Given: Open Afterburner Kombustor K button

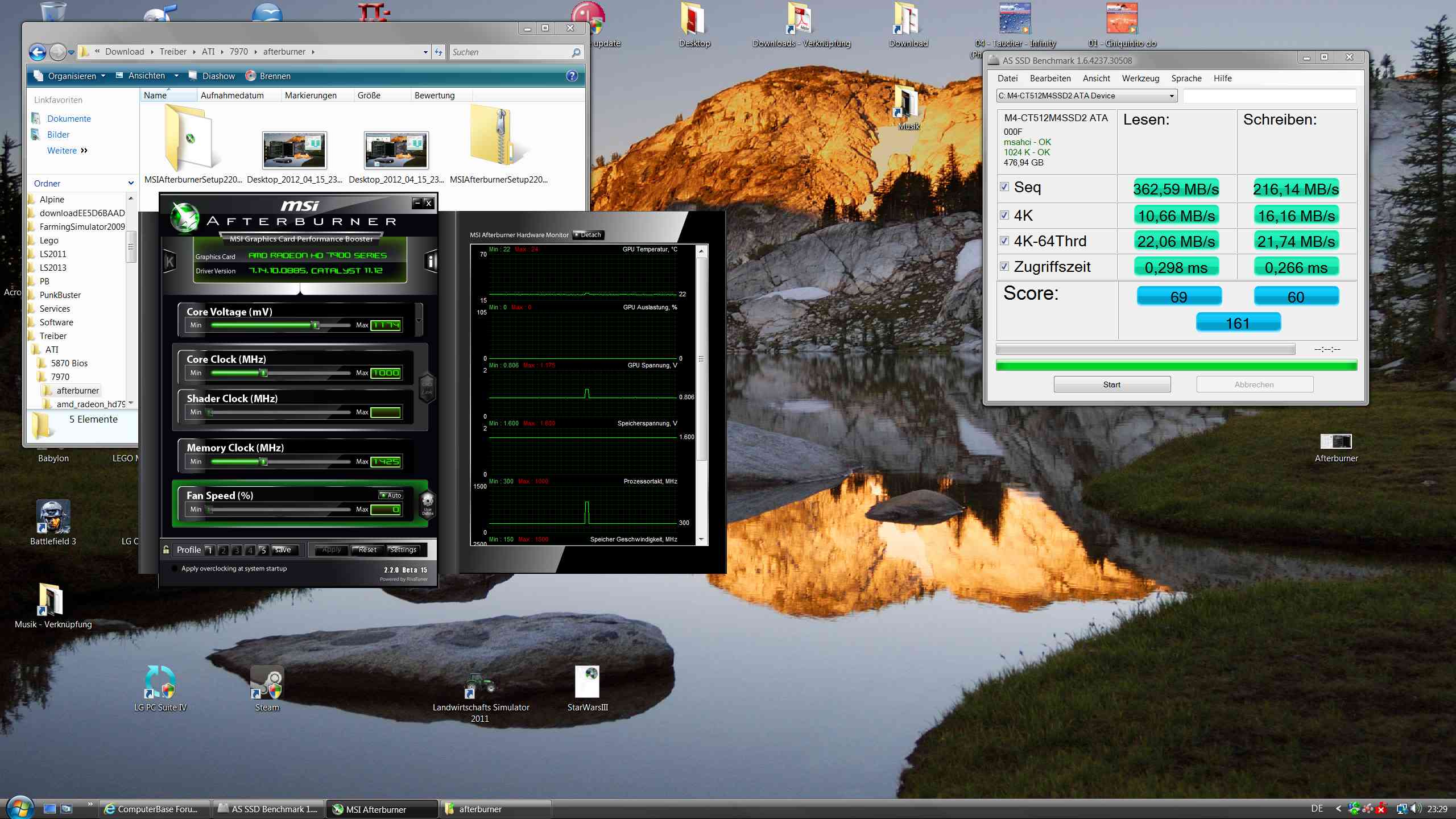Looking at the screenshot, I should 169,262.
